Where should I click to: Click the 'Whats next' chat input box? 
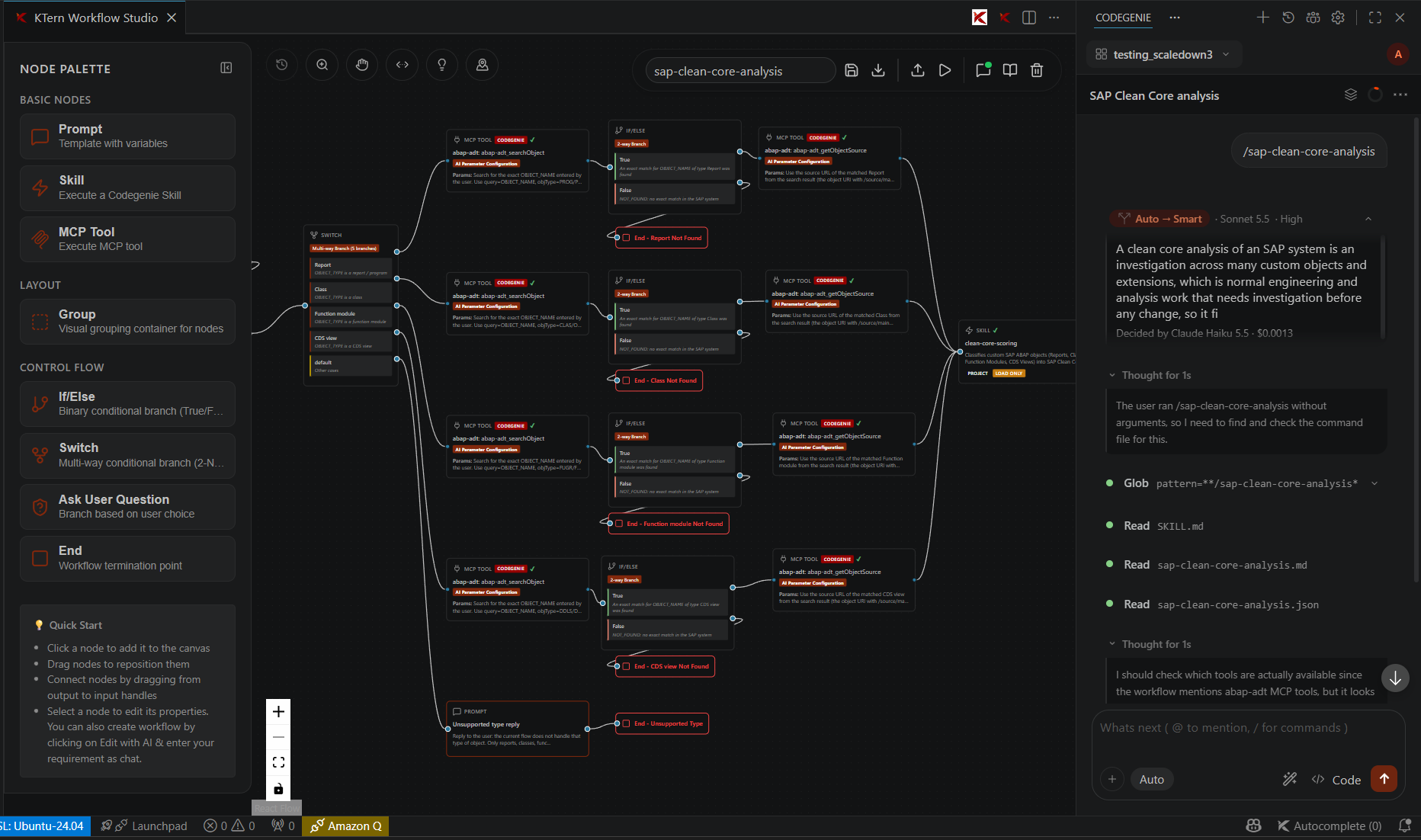pos(1247,728)
